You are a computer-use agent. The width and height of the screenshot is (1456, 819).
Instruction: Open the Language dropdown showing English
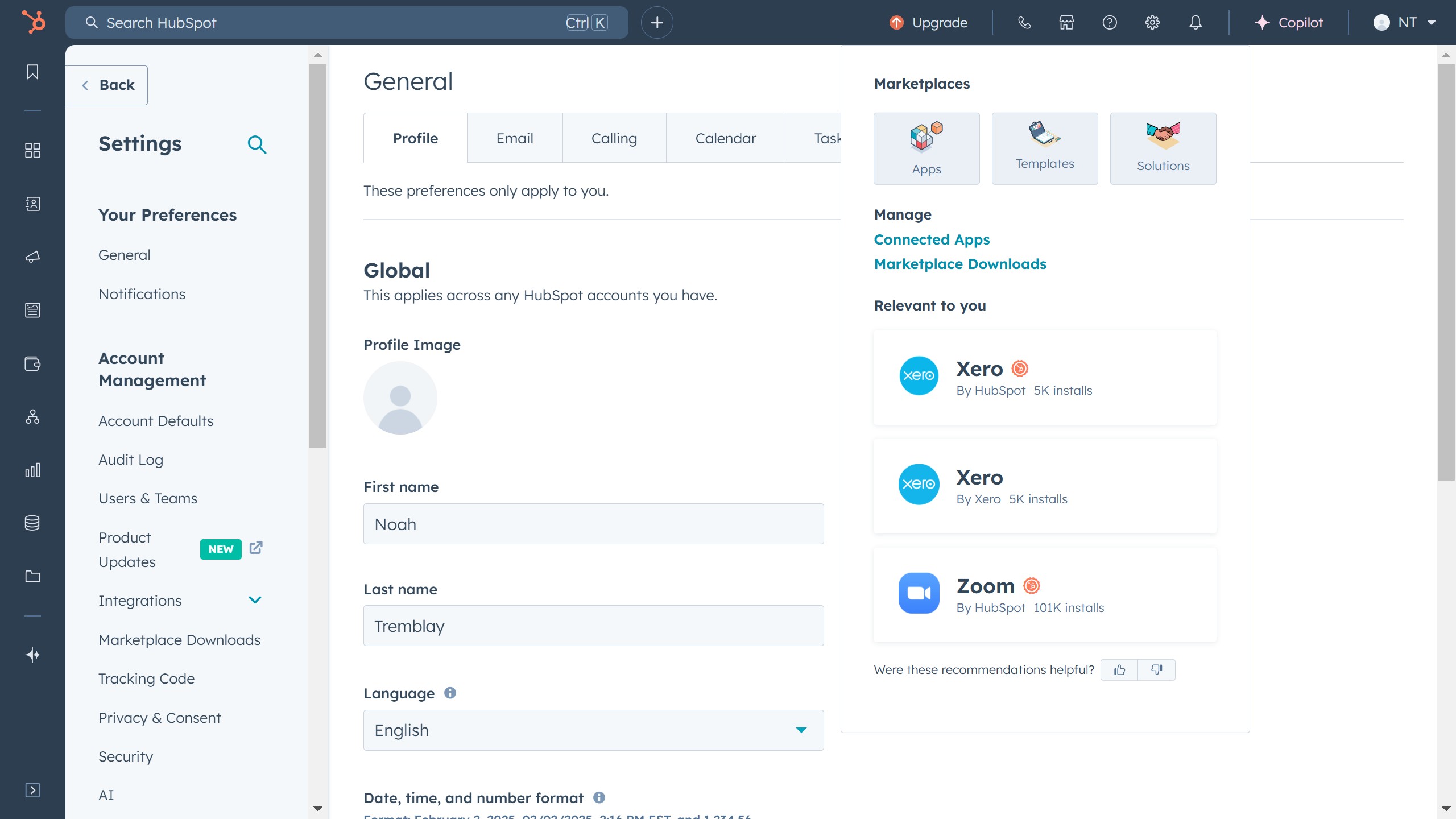(x=593, y=730)
